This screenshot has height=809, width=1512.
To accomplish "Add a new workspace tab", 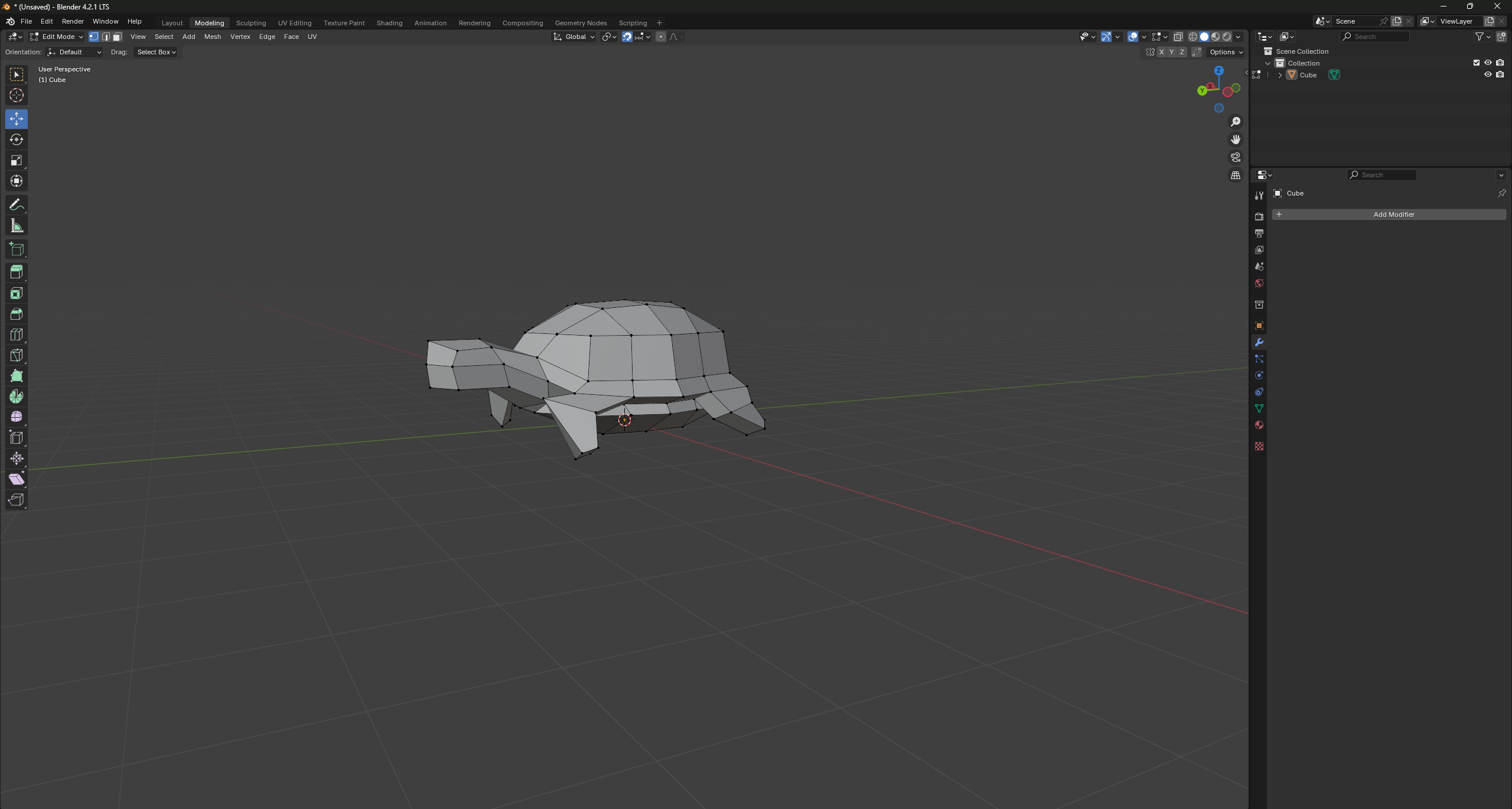I will (x=660, y=23).
